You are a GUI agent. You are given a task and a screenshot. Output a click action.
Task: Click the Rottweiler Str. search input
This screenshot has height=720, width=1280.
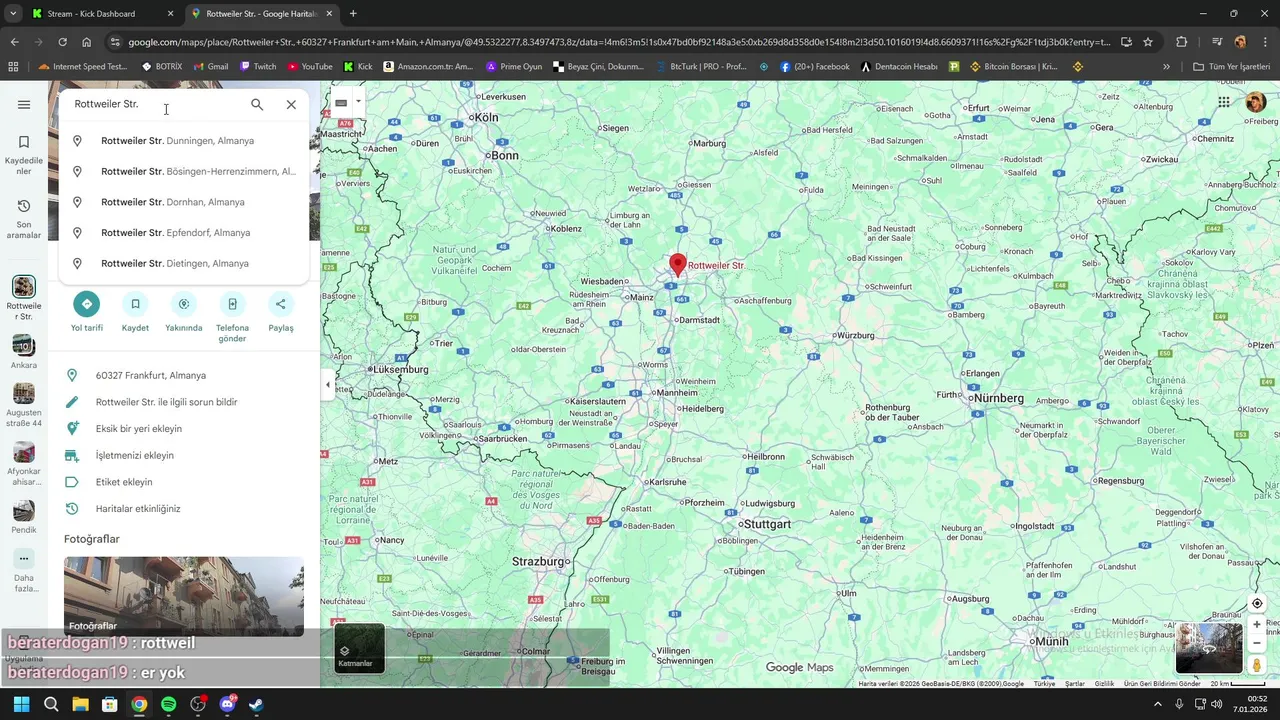(155, 104)
